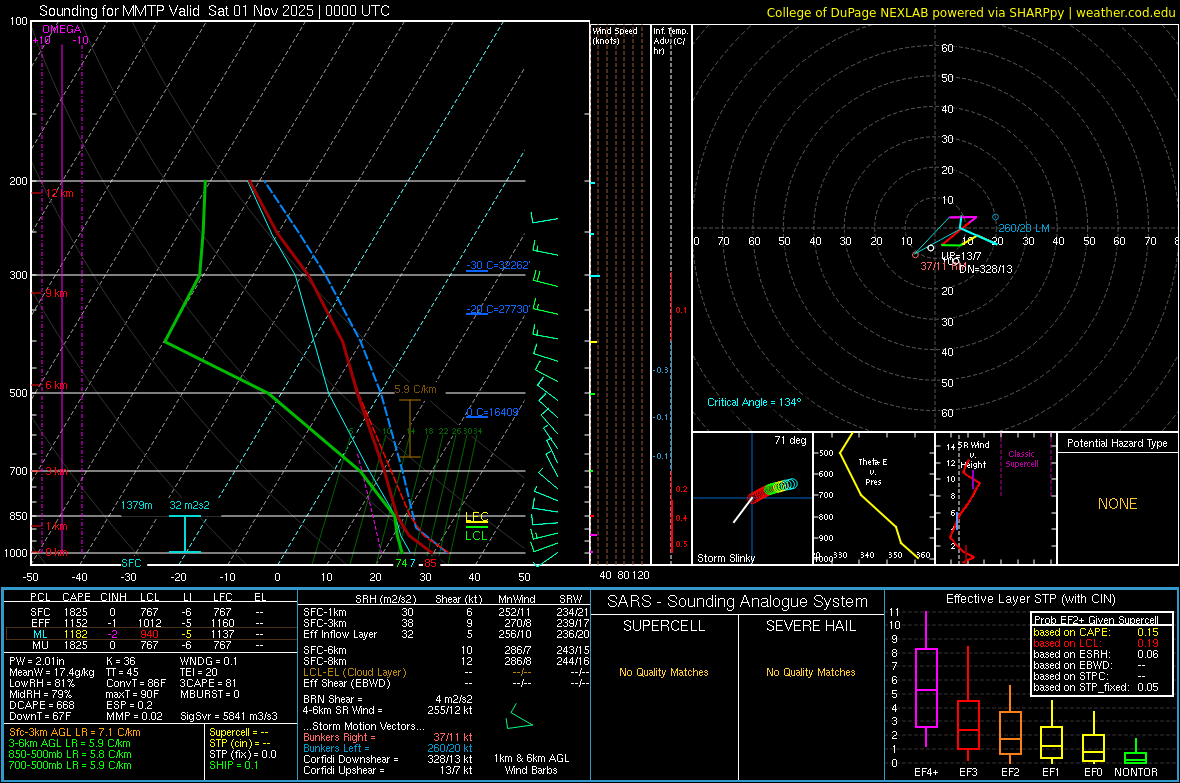The image size is (1180, 783).
Task: Open the Storm Slinky inset
Action: click(x=753, y=498)
